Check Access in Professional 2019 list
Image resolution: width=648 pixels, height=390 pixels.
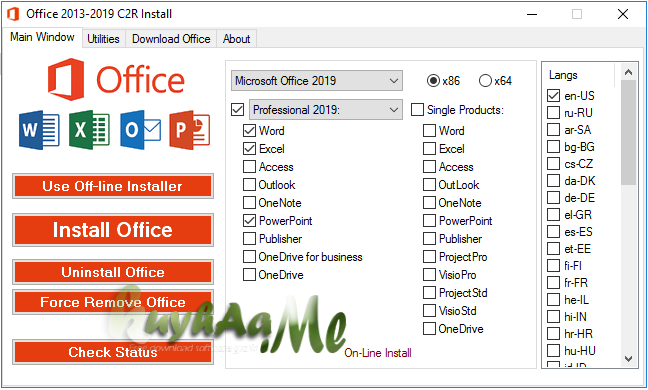coord(249,166)
